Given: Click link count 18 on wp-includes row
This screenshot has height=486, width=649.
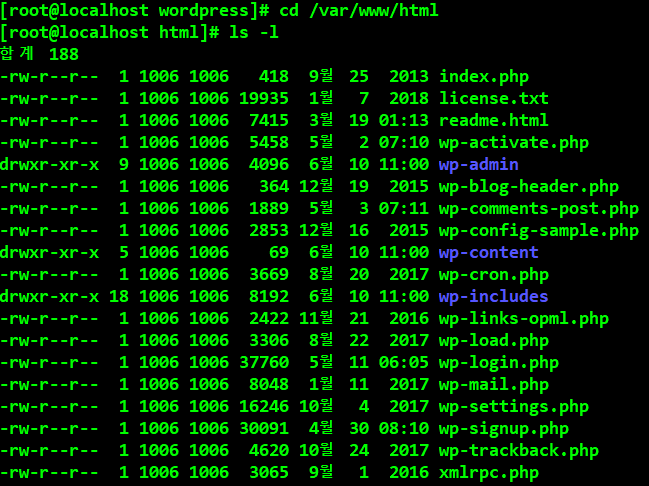Looking at the screenshot, I should [x=119, y=296].
